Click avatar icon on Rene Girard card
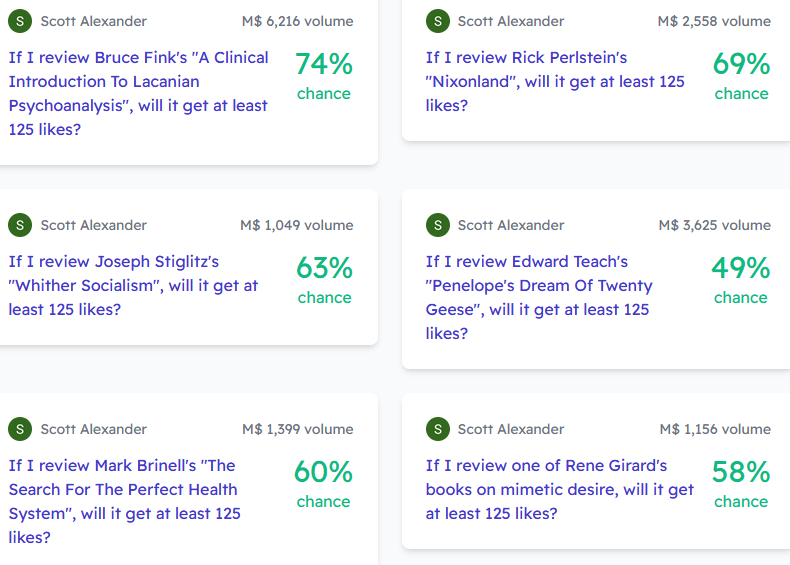 (438, 429)
